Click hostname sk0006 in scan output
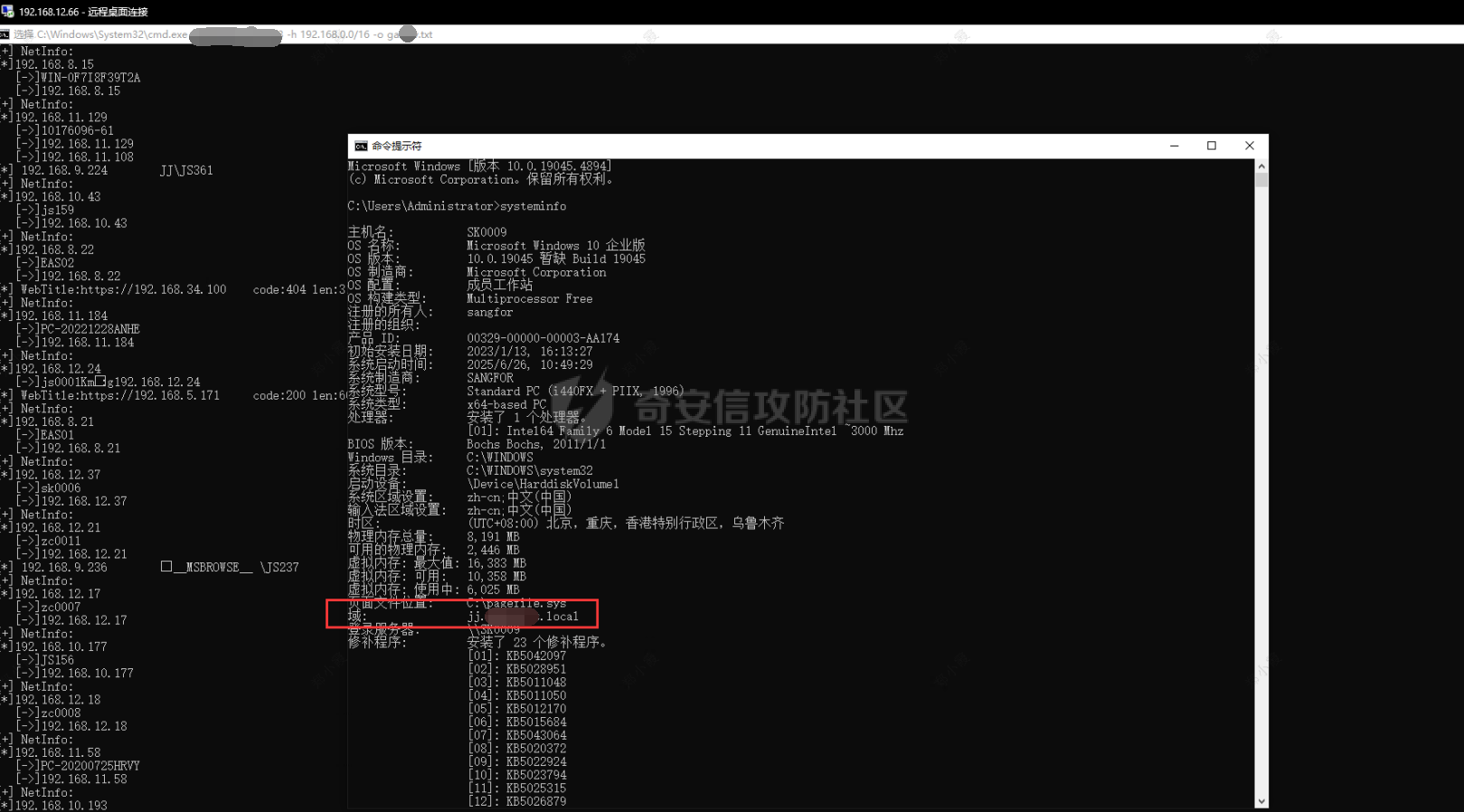This screenshot has width=1464, height=812. point(61,488)
